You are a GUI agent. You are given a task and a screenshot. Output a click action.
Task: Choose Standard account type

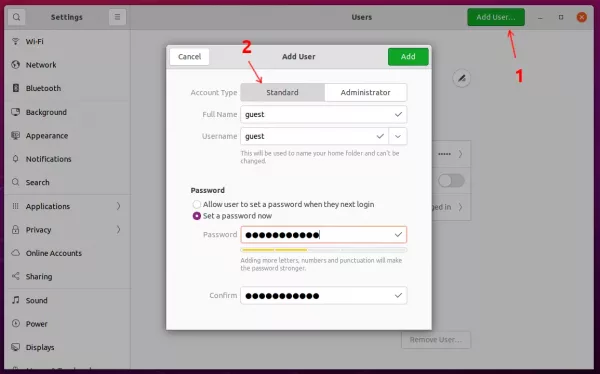pos(282,92)
